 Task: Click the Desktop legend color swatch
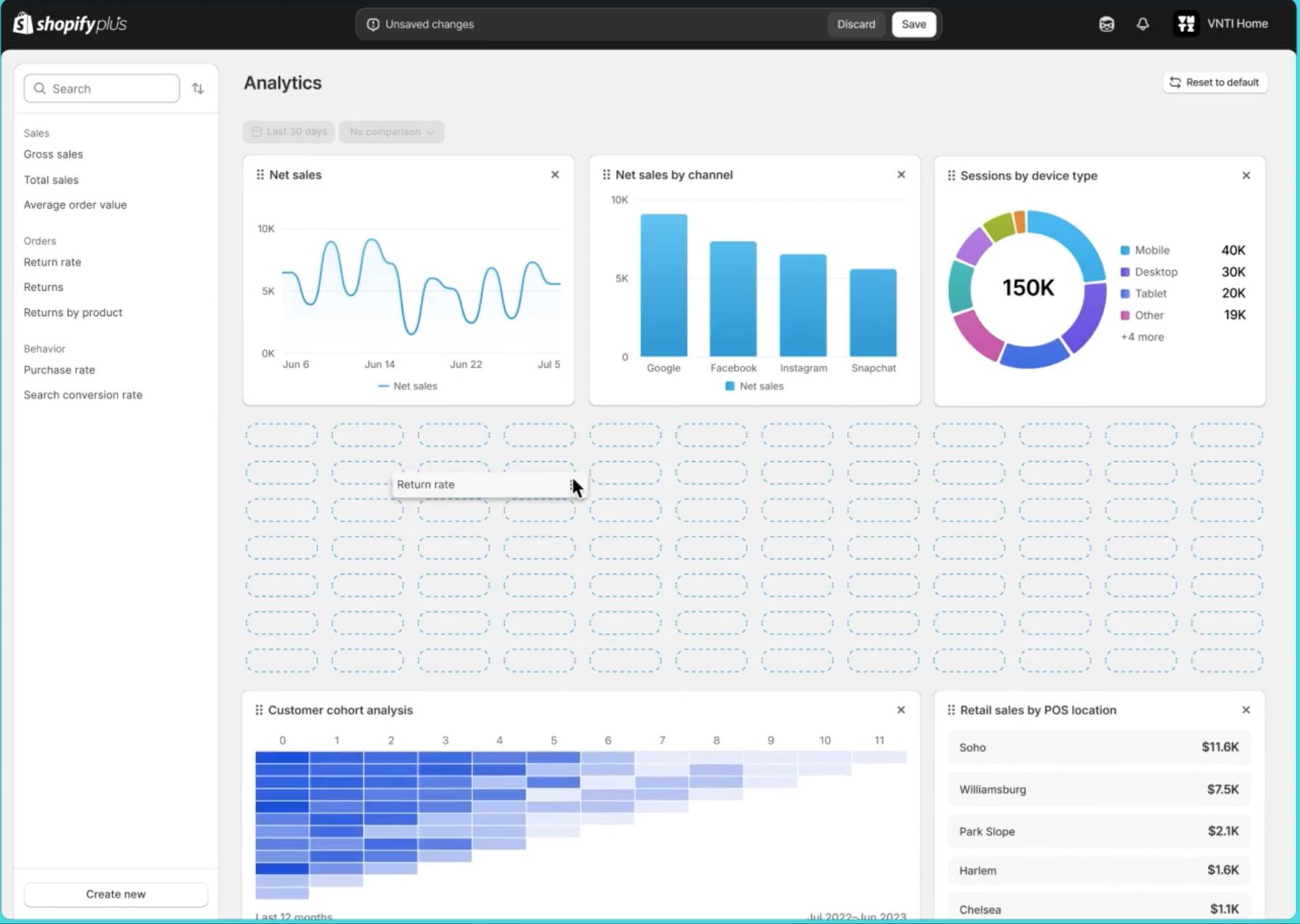1125,272
